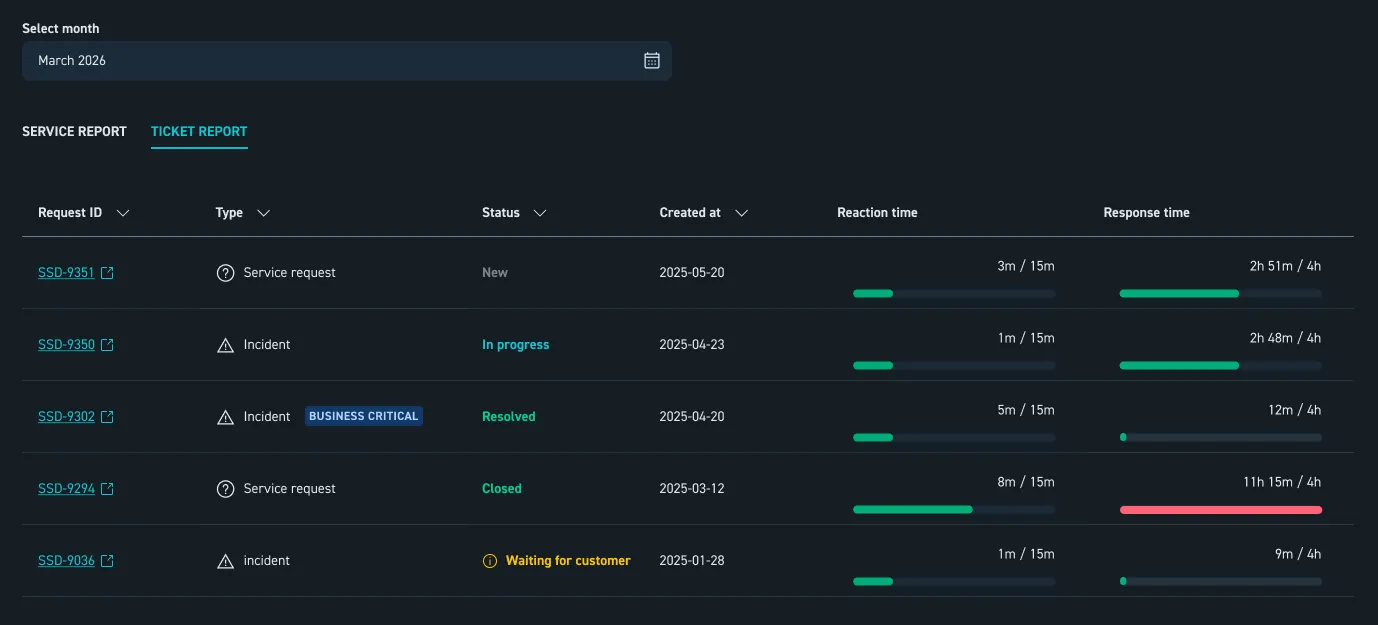Click reaction time bar for SSD-9351
1378x625 pixels.
(954, 294)
